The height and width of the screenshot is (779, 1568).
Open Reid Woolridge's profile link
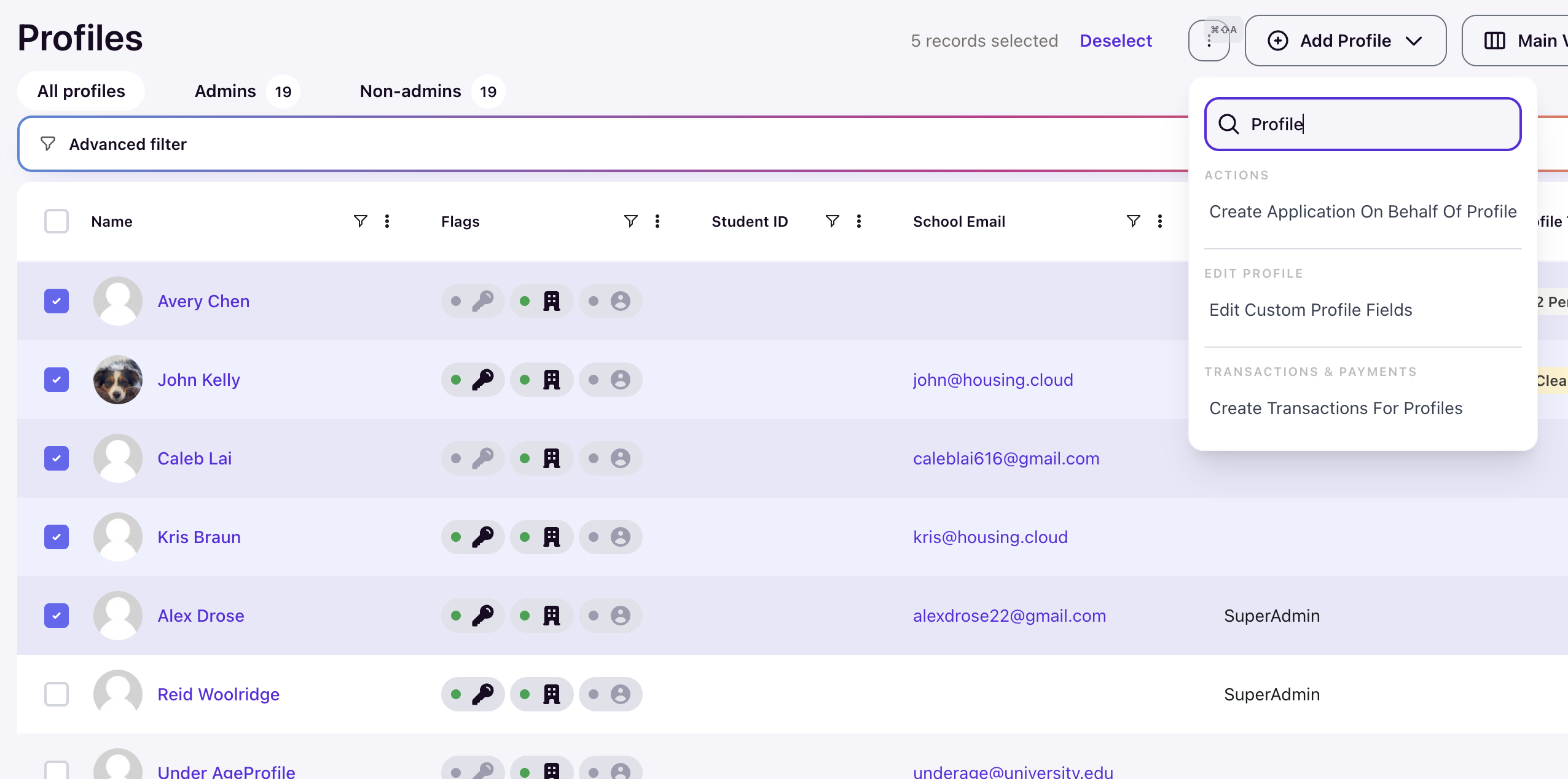point(218,694)
